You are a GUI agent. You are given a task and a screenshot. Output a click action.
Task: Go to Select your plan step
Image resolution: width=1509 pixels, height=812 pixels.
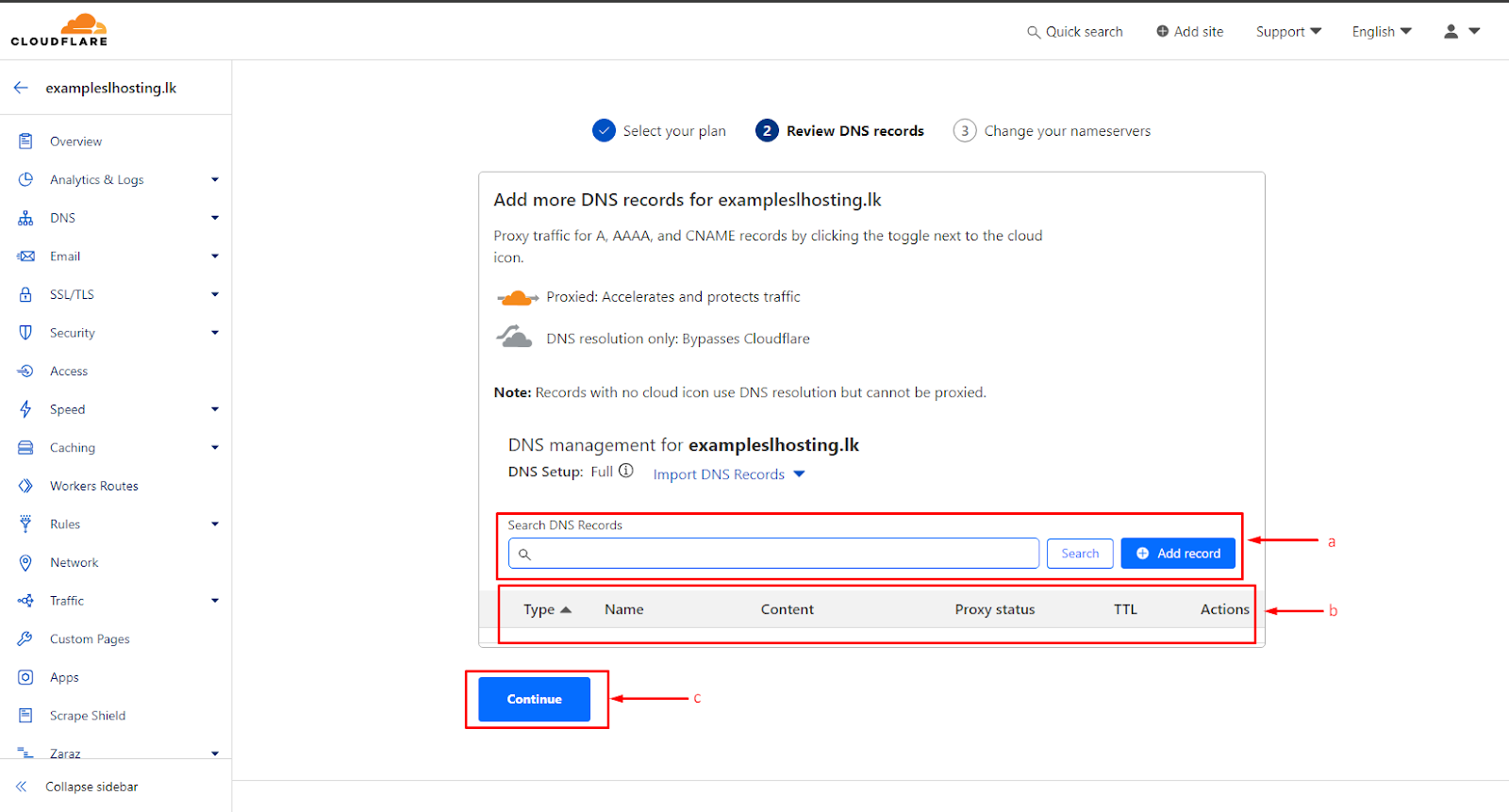click(659, 131)
